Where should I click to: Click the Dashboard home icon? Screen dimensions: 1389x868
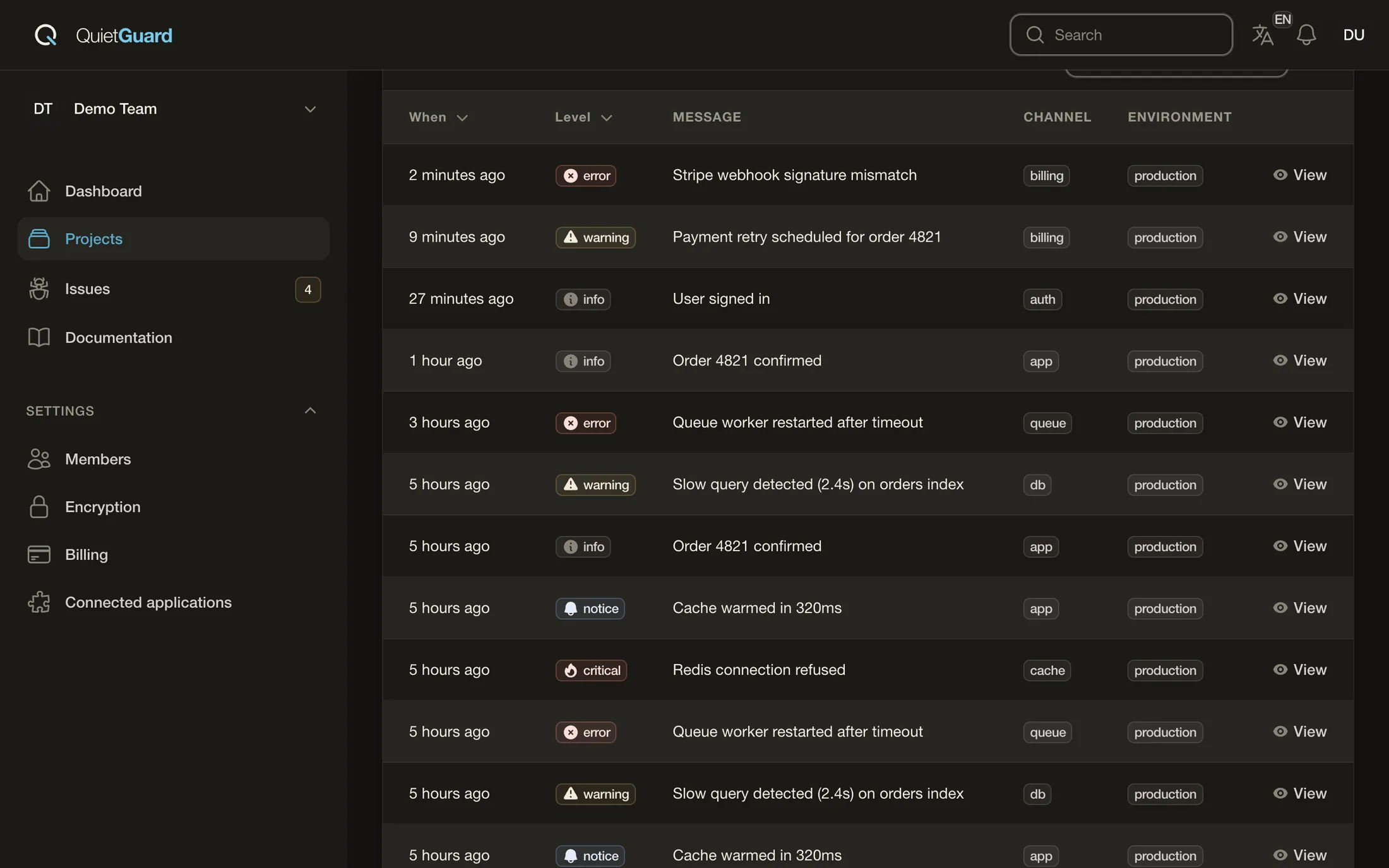coord(39,191)
